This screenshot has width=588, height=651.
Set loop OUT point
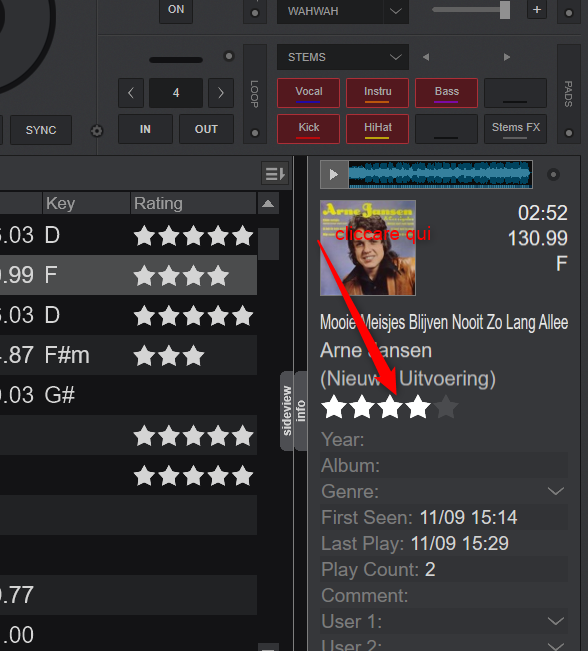[x=206, y=129]
